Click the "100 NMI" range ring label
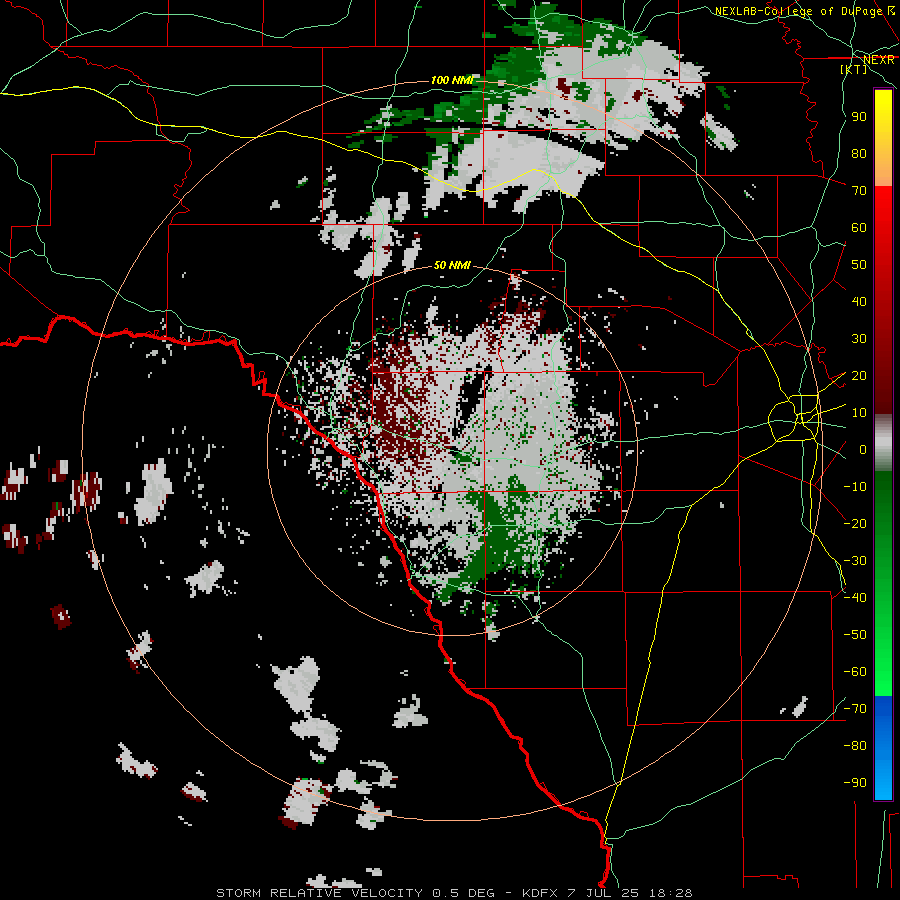900x900 pixels. pos(452,80)
